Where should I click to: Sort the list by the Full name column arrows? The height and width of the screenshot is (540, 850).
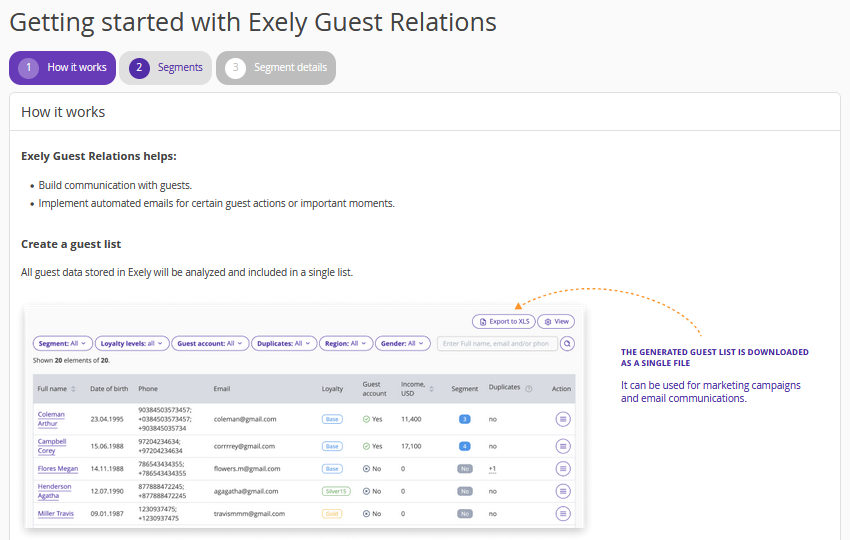(x=73, y=388)
